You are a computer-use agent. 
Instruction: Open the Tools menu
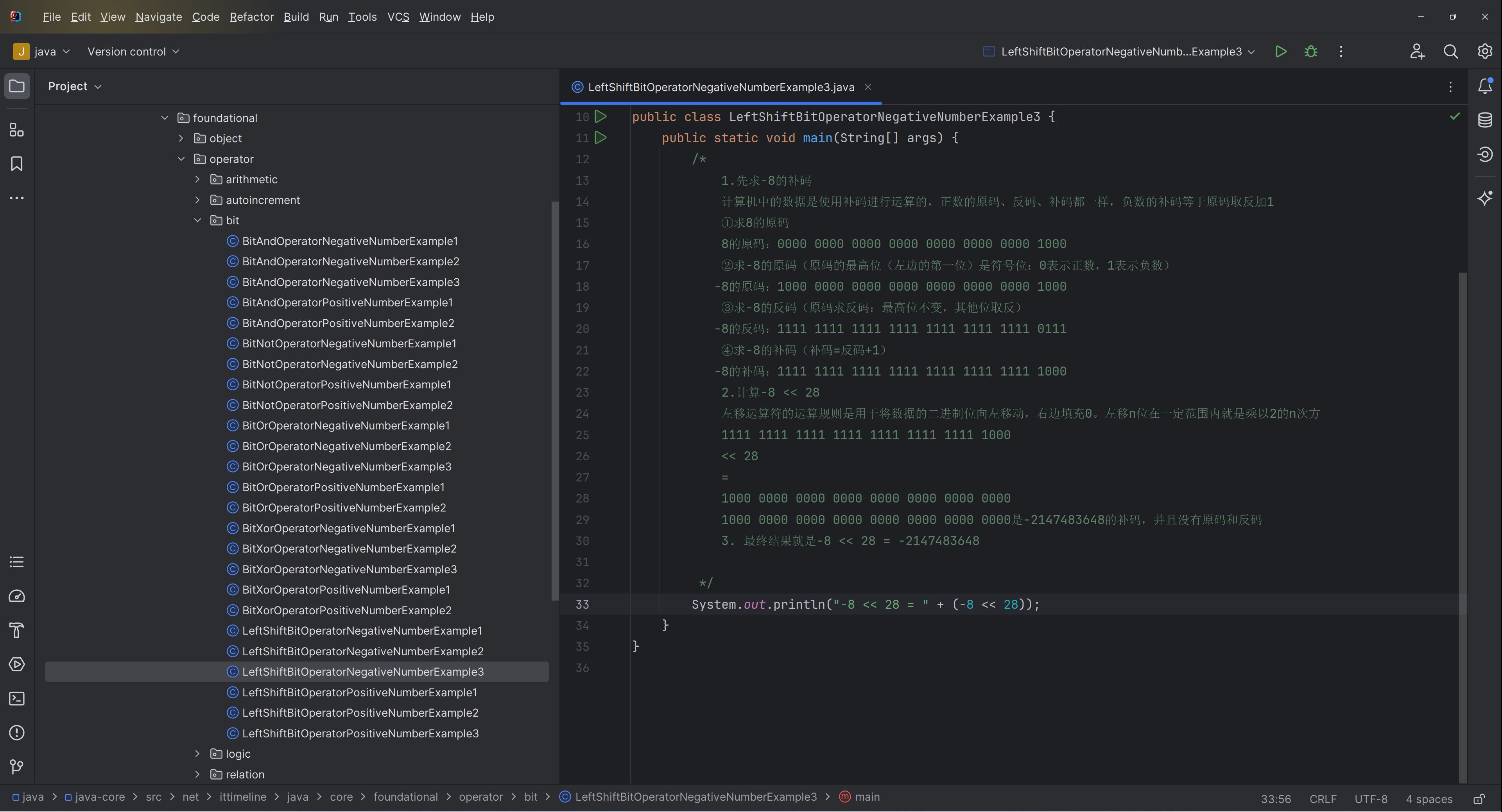pyautogui.click(x=363, y=17)
